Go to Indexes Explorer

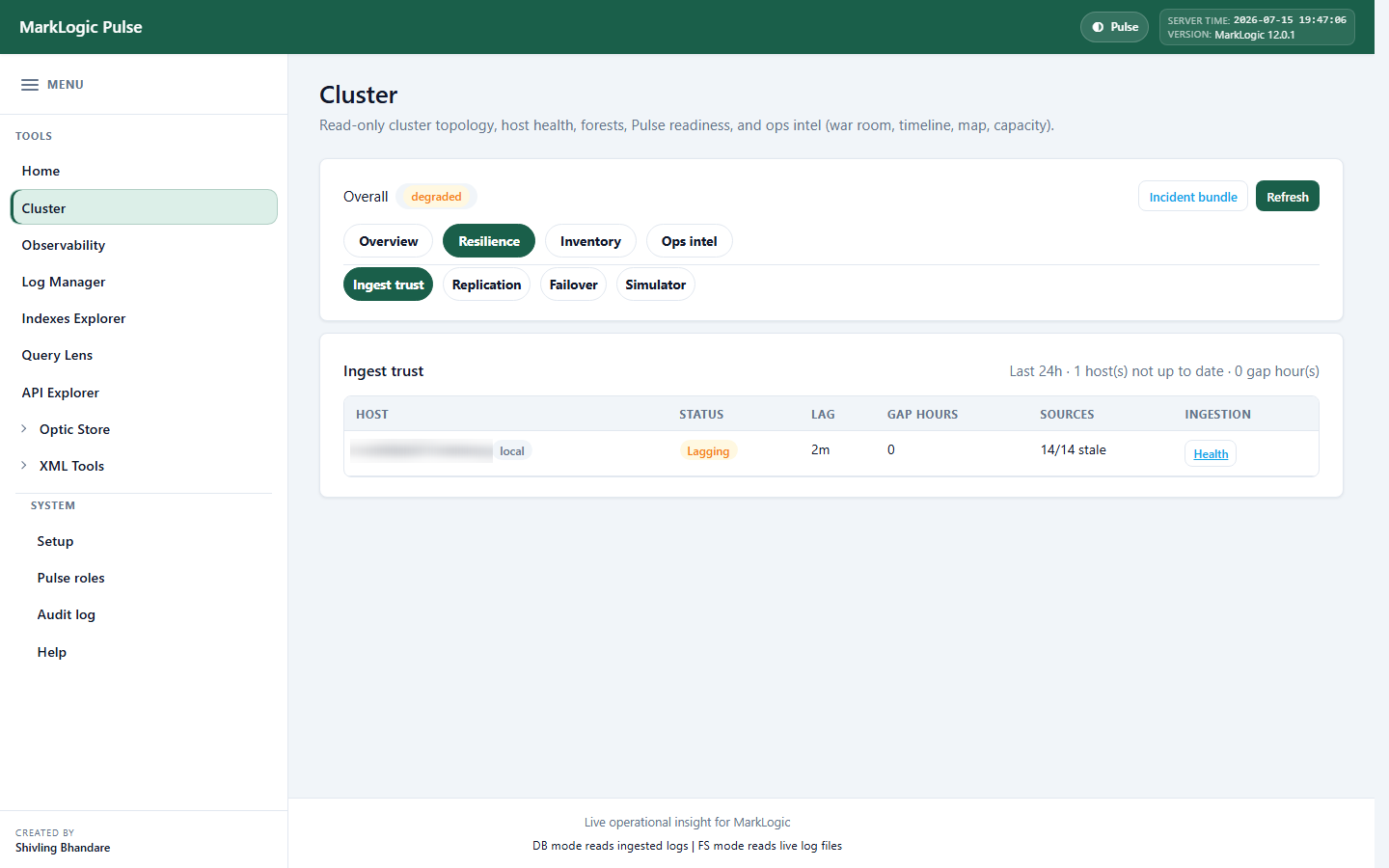pyautogui.click(x=144, y=318)
